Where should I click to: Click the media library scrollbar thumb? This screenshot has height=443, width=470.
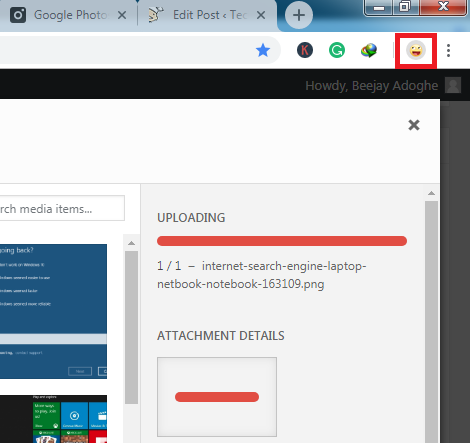click(x=131, y=327)
